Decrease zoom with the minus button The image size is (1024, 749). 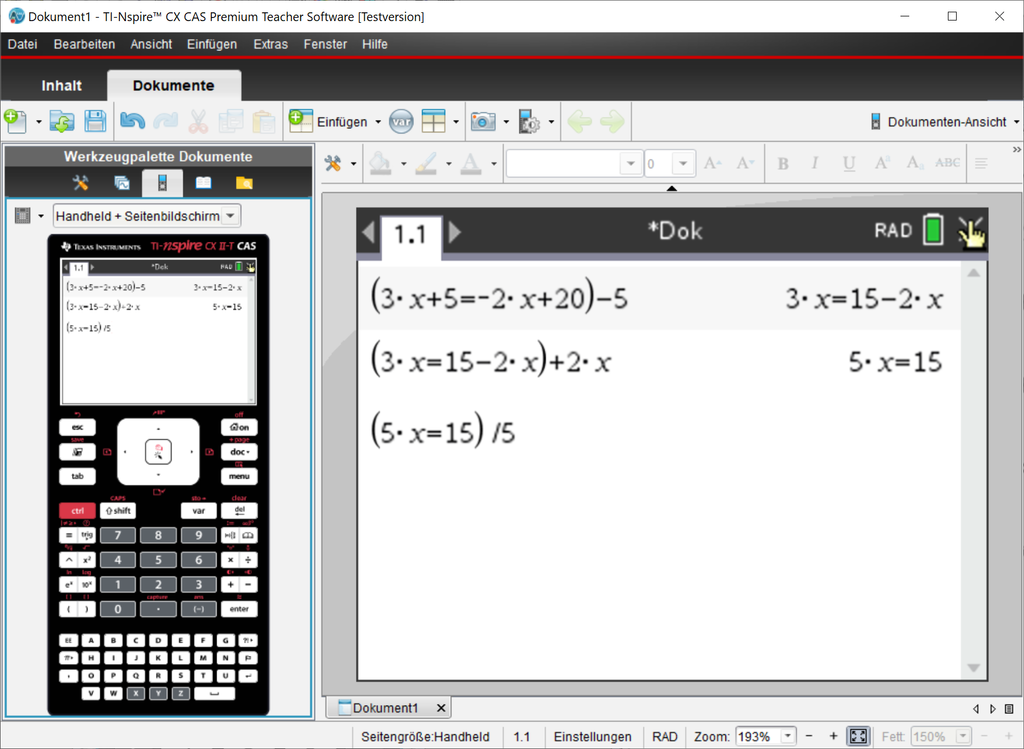click(x=808, y=737)
